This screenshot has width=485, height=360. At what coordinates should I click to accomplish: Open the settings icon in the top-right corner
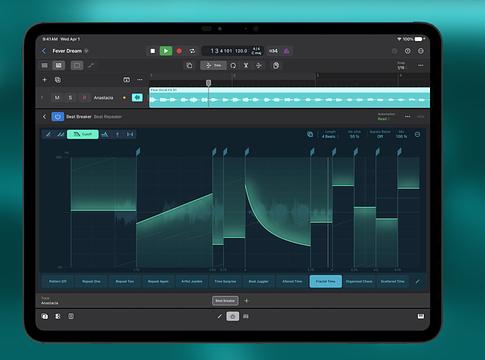coord(421,51)
